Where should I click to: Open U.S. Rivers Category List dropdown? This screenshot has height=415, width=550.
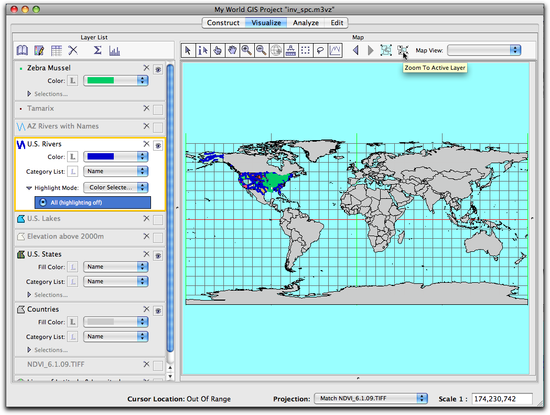tap(116, 171)
